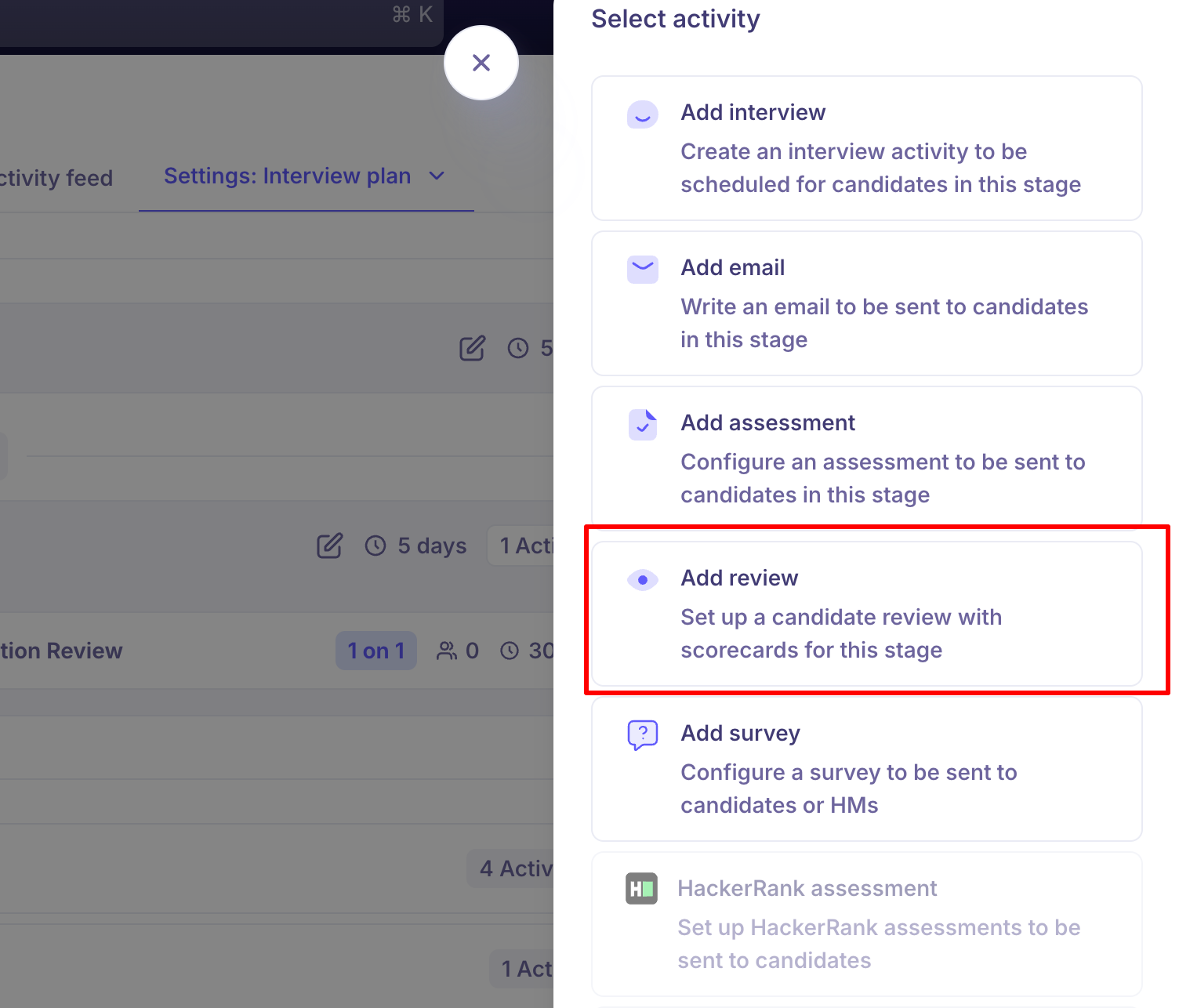Click the Add survey question bubble icon
1179x1008 pixels.
point(642,735)
